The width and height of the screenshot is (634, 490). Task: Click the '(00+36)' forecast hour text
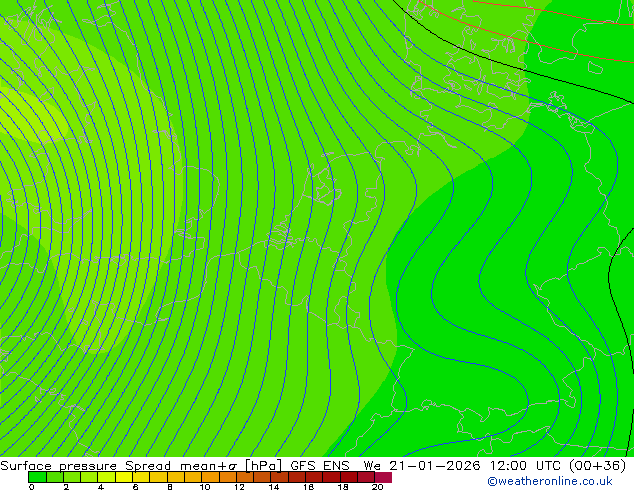[597, 466]
